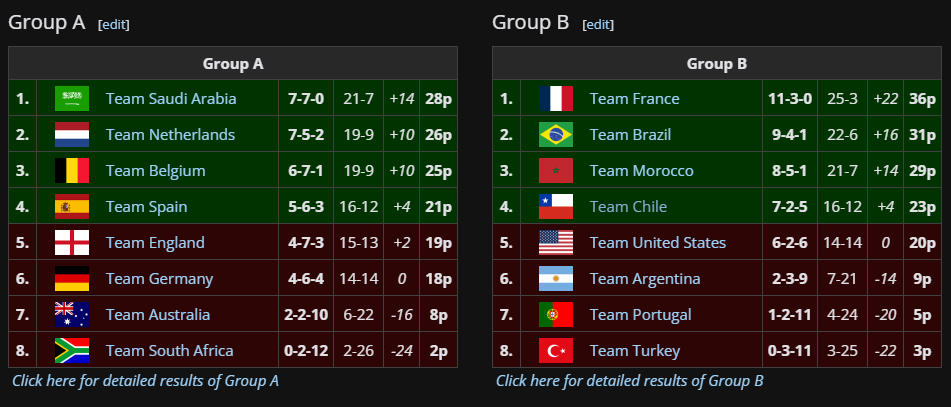This screenshot has width=951, height=407.
Task: Open the Team Germany link
Action: 159,279
